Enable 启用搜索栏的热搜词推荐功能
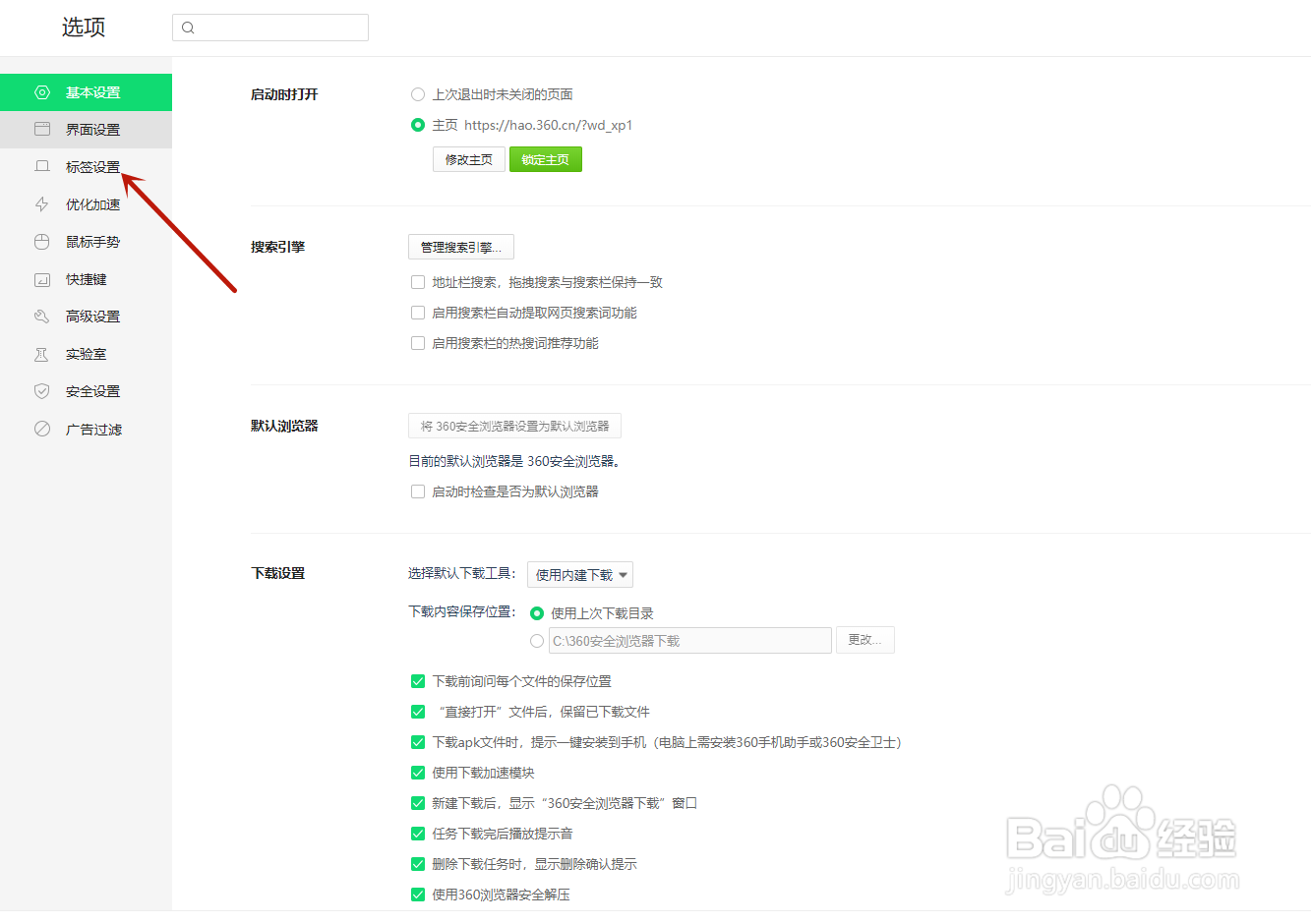Image resolution: width=1311 pixels, height=924 pixels. 418,343
